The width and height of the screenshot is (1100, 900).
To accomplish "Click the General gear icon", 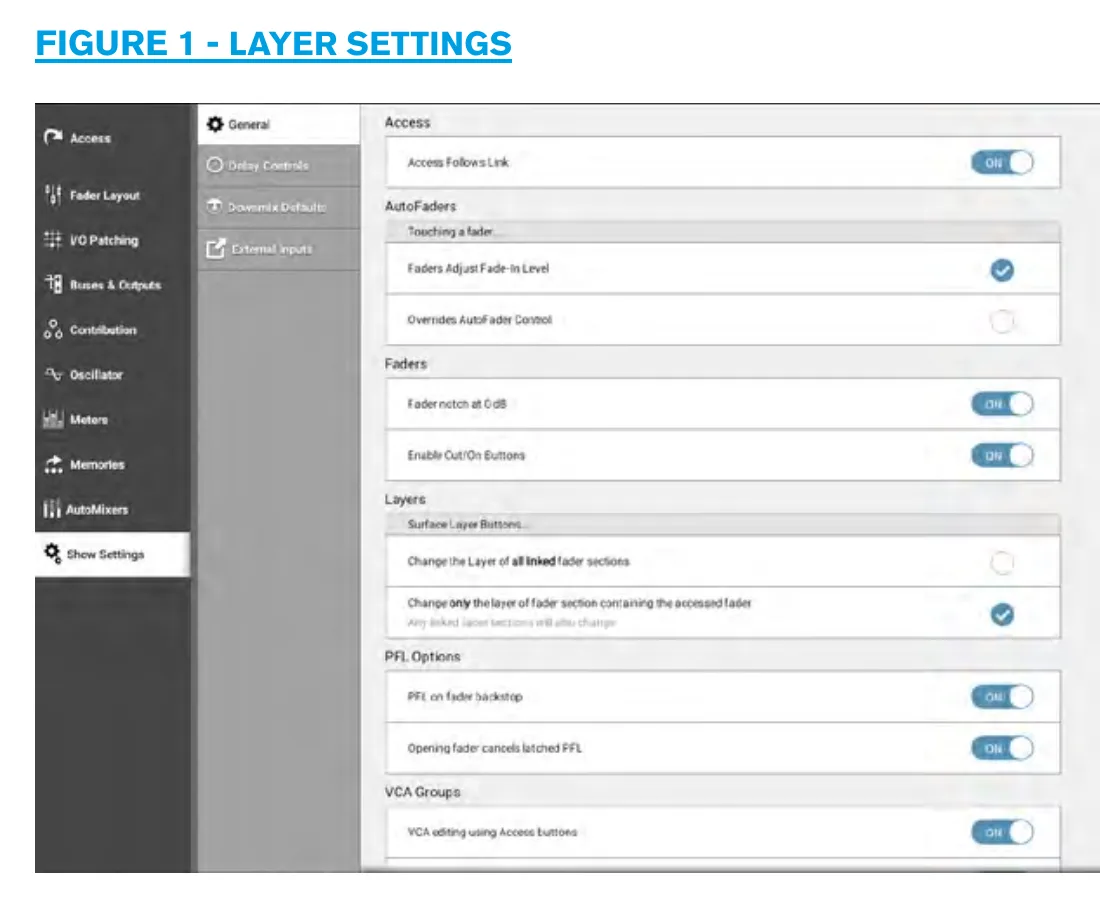I will click(215, 124).
